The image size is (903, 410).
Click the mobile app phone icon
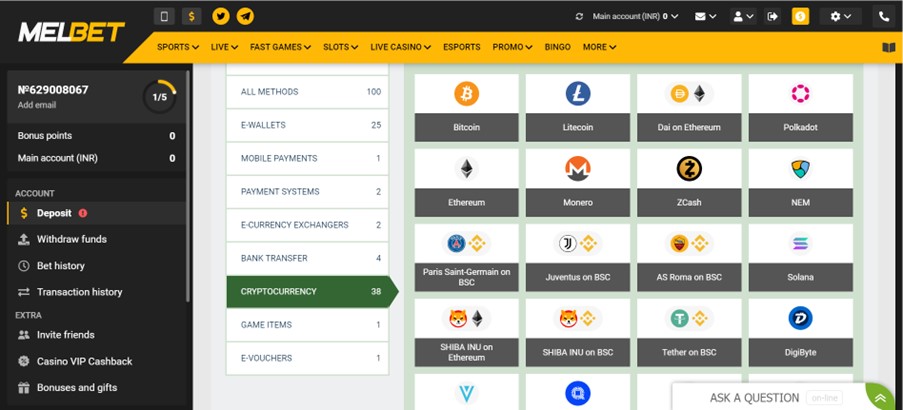tap(165, 16)
